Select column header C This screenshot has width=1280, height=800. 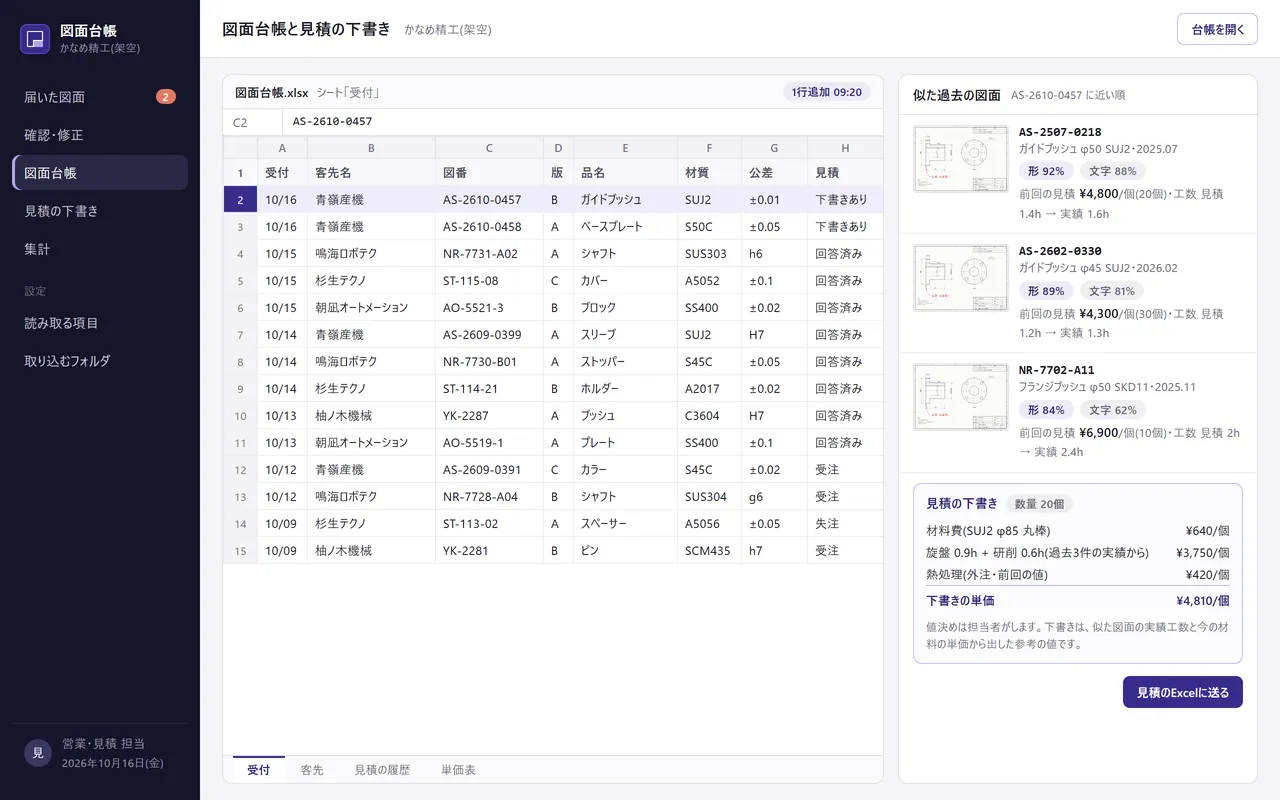[x=489, y=148]
